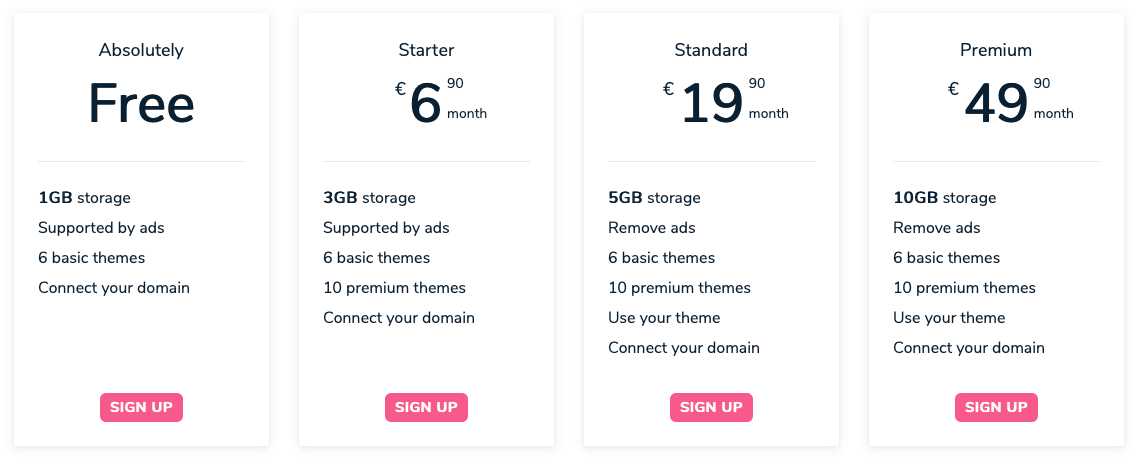Click the "1GB storage" feature line
Screen dimensions: 1133x460
tap(85, 198)
